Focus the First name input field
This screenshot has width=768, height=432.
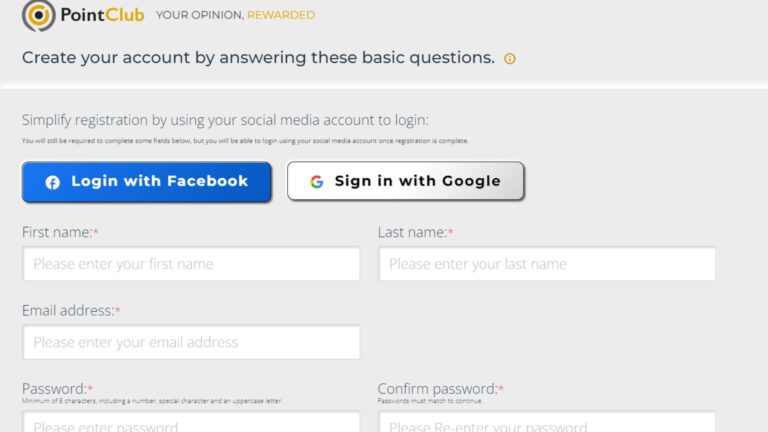pyautogui.click(x=192, y=264)
